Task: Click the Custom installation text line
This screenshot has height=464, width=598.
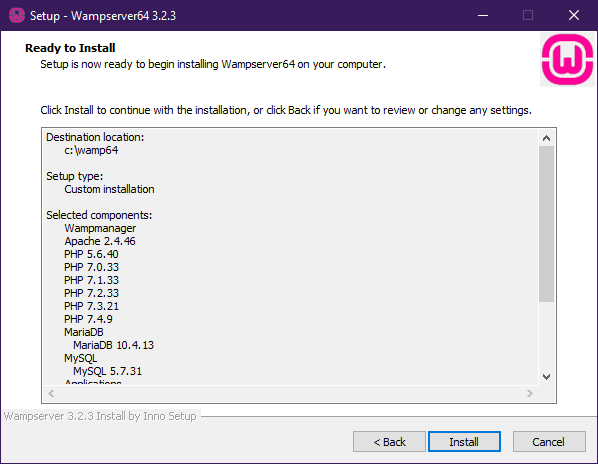Action: pyautogui.click(x=109, y=189)
